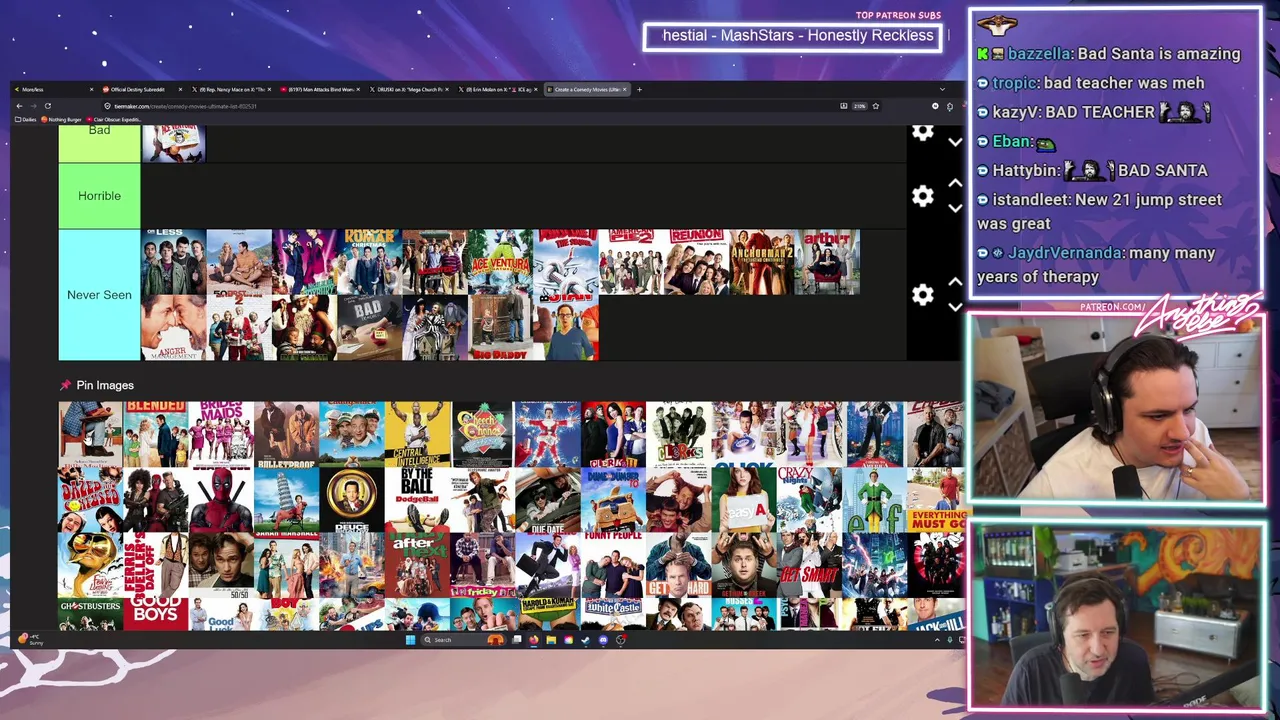1280x720 pixels.
Task: Open settings gear for the Horrible tier
Action: coord(922,196)
